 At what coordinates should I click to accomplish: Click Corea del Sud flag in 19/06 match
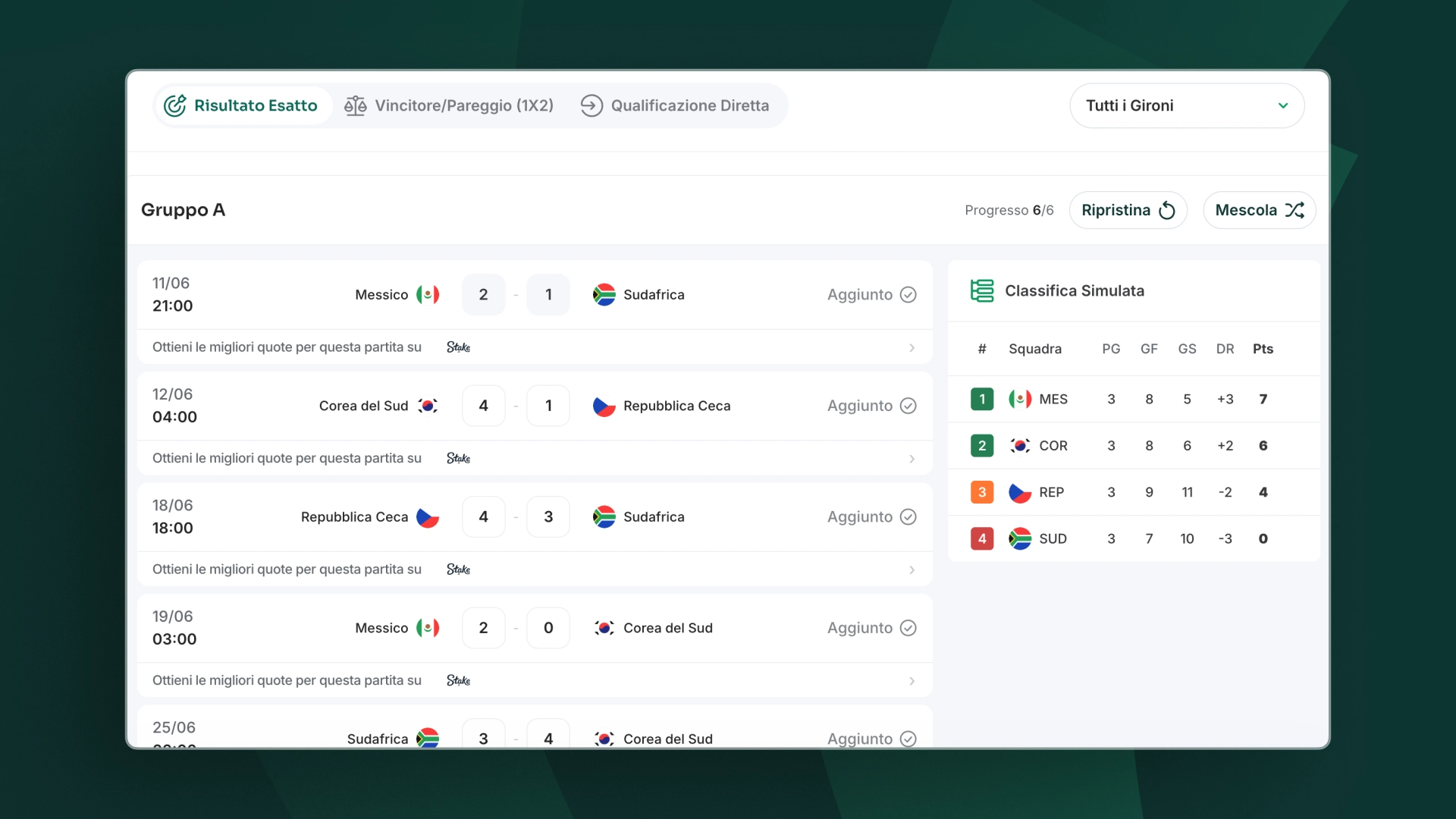pos(604,628)
